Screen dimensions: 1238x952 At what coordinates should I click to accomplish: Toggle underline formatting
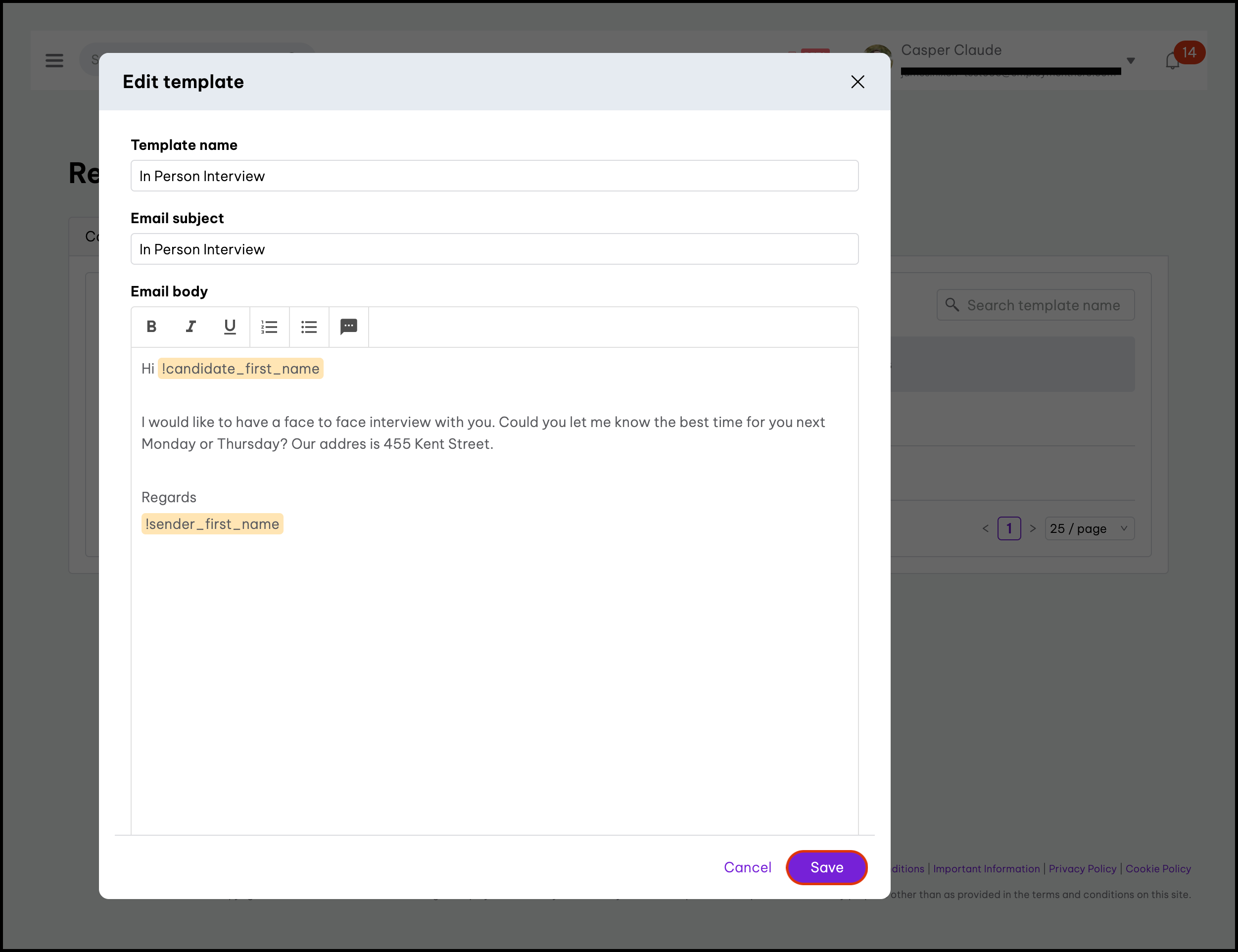[x=230, y=327]
